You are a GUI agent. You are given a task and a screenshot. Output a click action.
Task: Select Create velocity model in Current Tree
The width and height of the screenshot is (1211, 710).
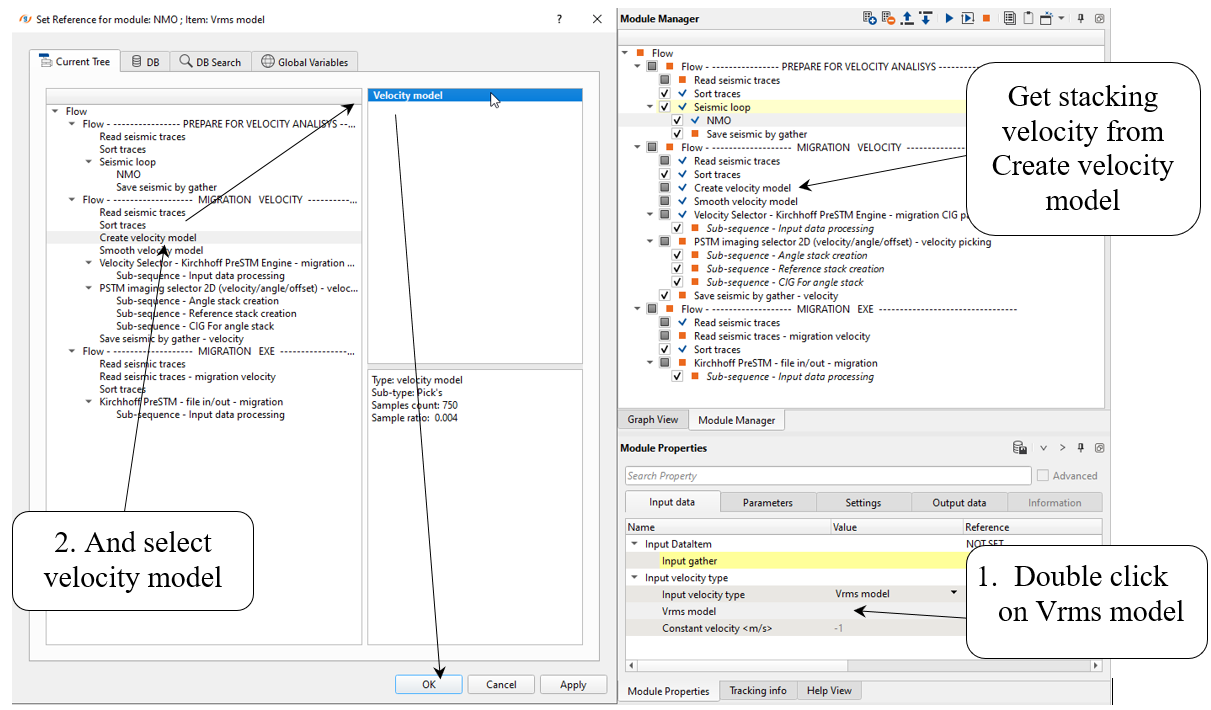[x=147, y=238]
